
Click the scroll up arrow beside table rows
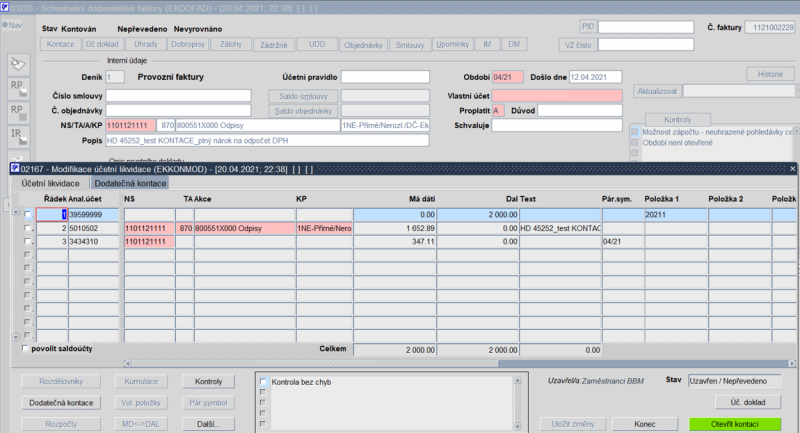[16, 212]
